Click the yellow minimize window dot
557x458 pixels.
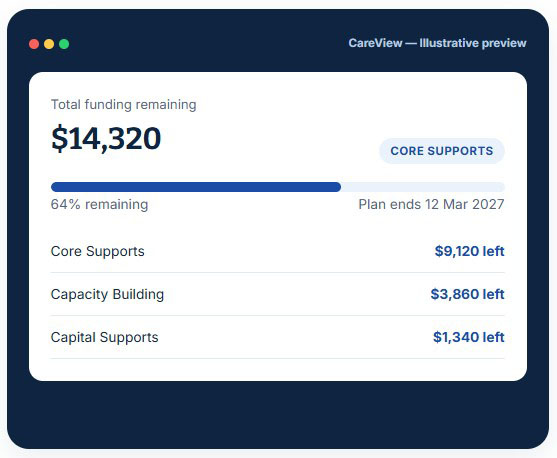click(x=49, y=44)
